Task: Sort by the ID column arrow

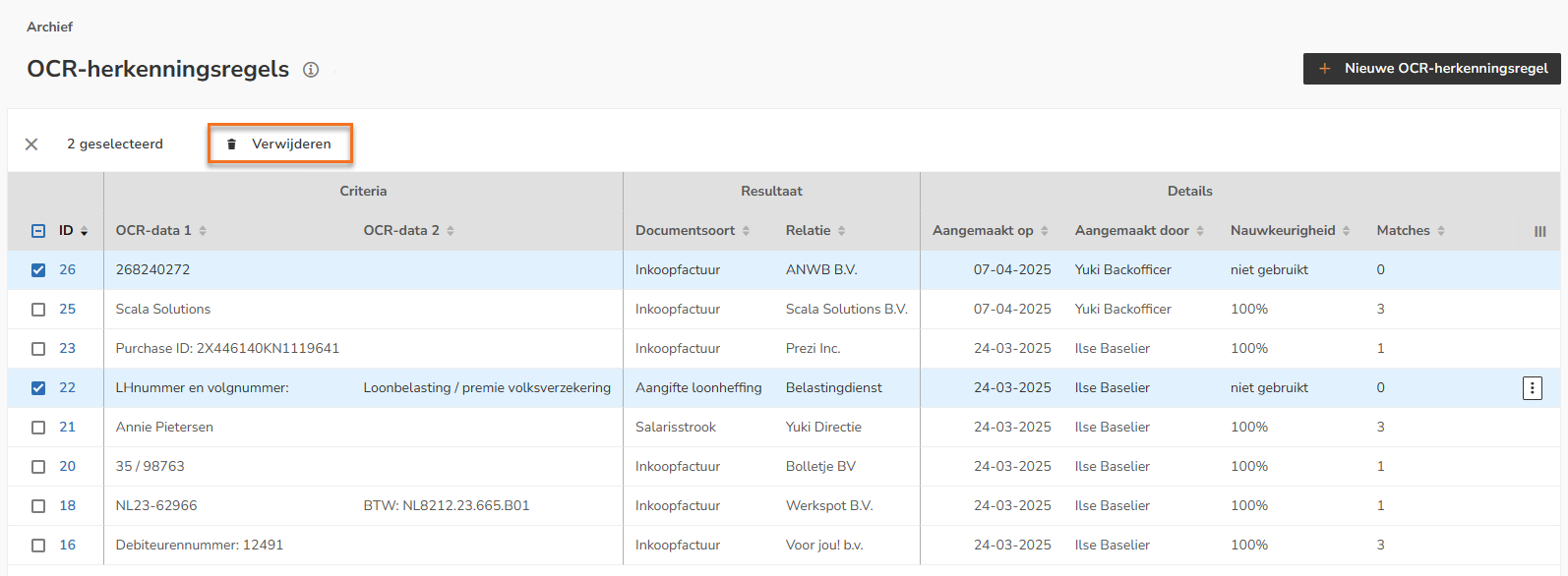Action: point(85,231)
